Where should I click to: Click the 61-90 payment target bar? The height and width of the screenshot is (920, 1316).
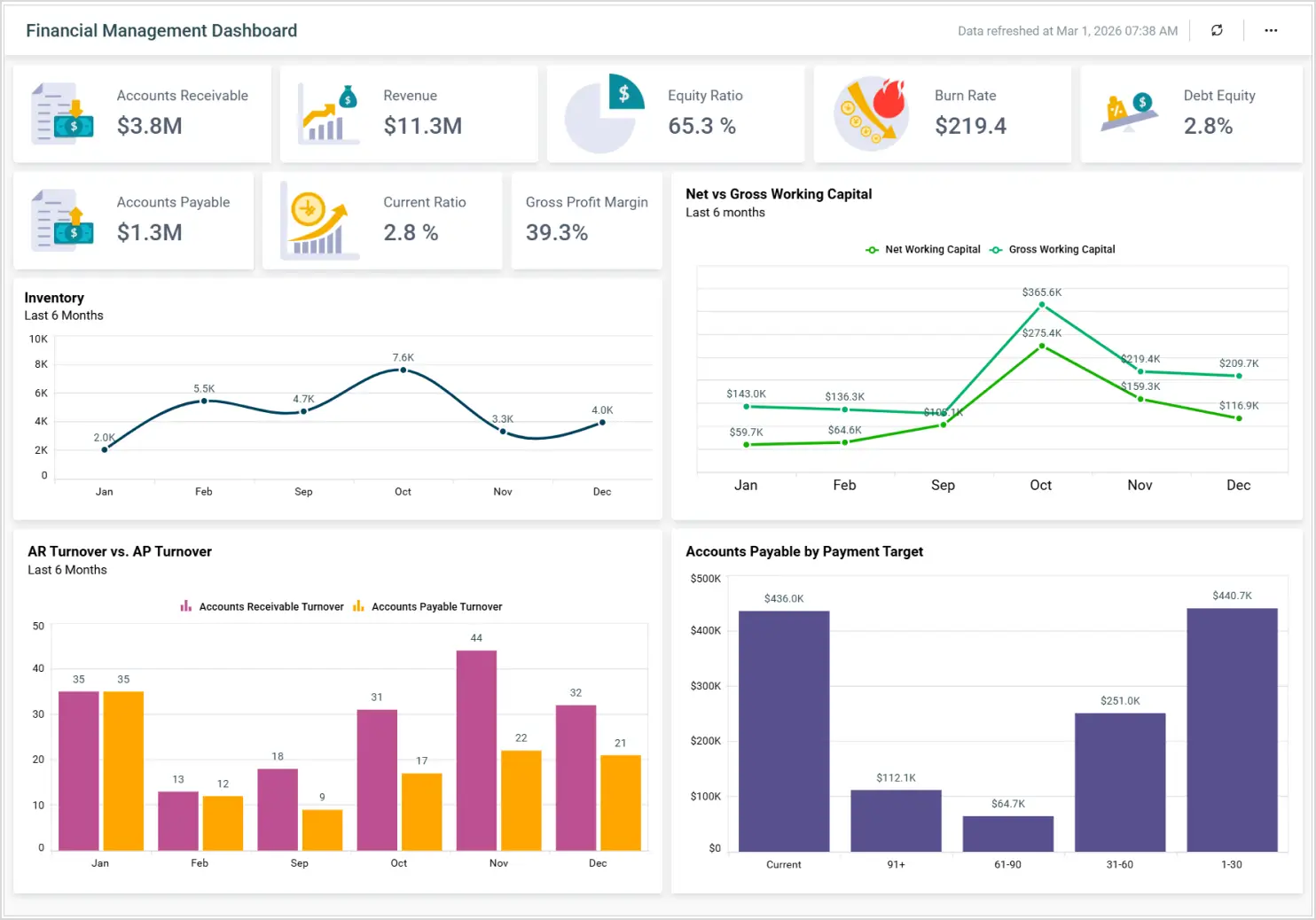[x=1008, y=834]
